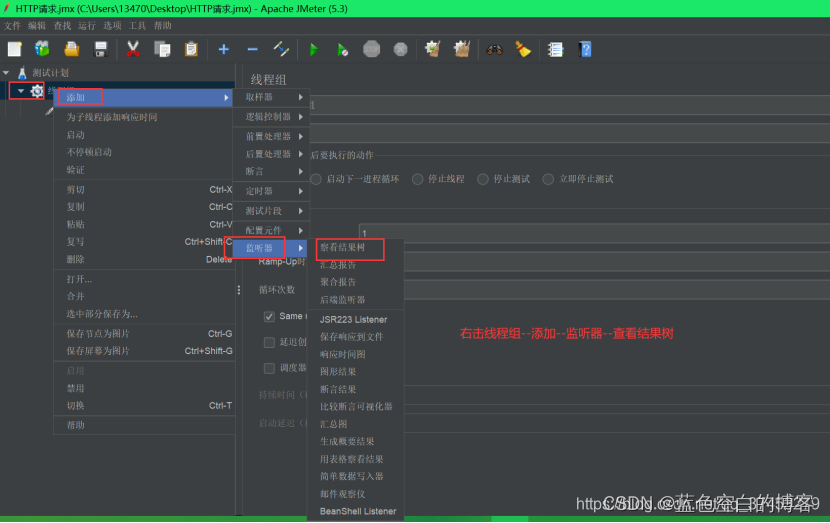Viewport: 830px width, 523px height.
Task: Select 启动下一进程循环 radio button
Action: click(x=316, y=179)
